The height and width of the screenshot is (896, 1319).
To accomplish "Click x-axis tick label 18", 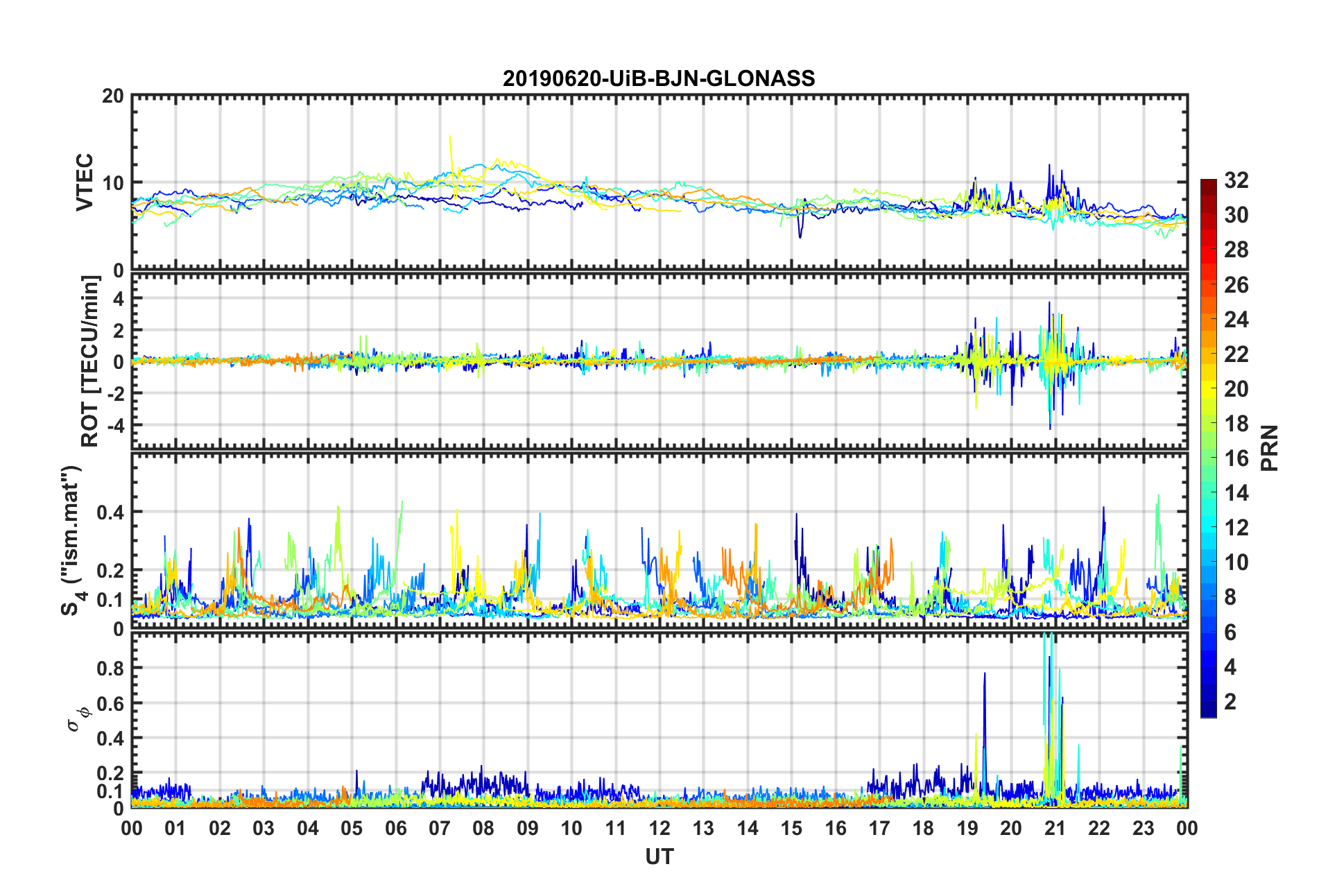I will click(923, 828).
